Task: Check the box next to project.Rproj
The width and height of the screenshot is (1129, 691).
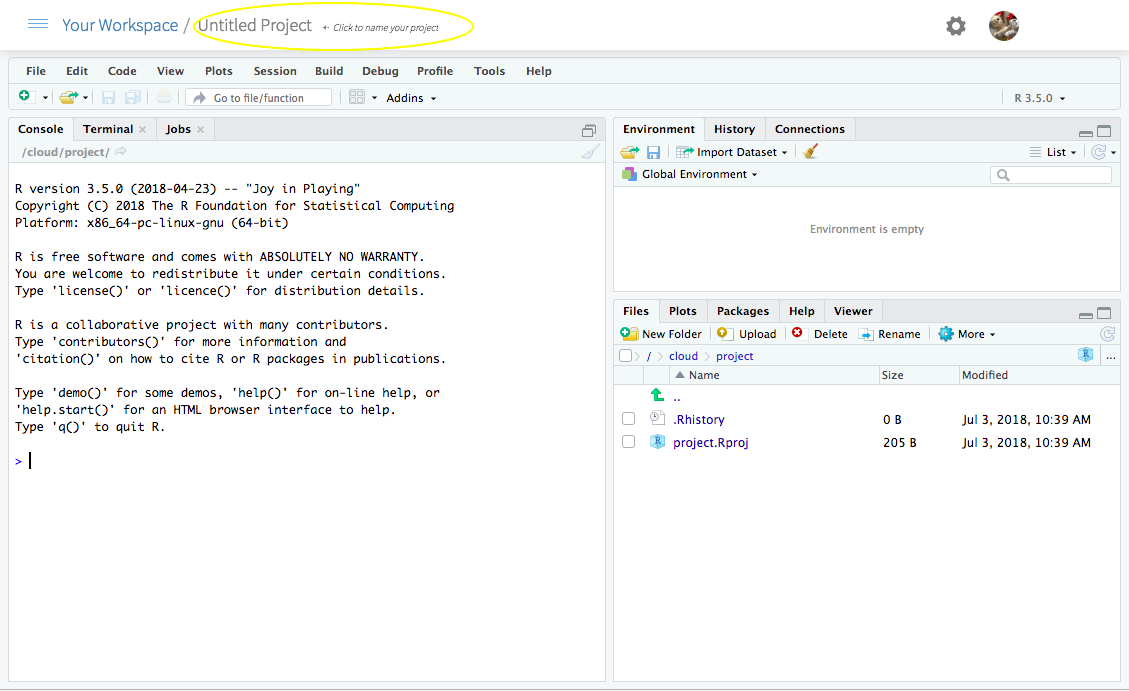Action: pos(628,441)
